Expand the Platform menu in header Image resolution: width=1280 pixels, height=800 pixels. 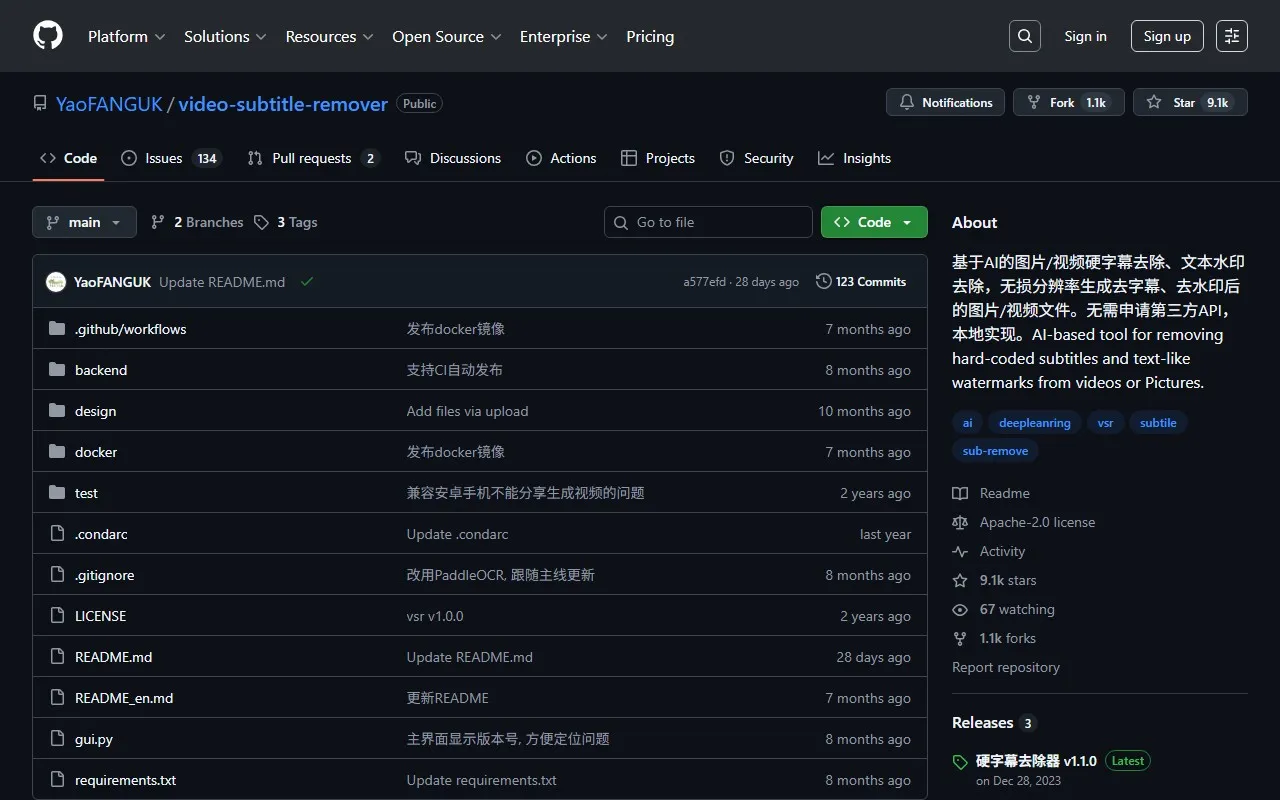125,36
